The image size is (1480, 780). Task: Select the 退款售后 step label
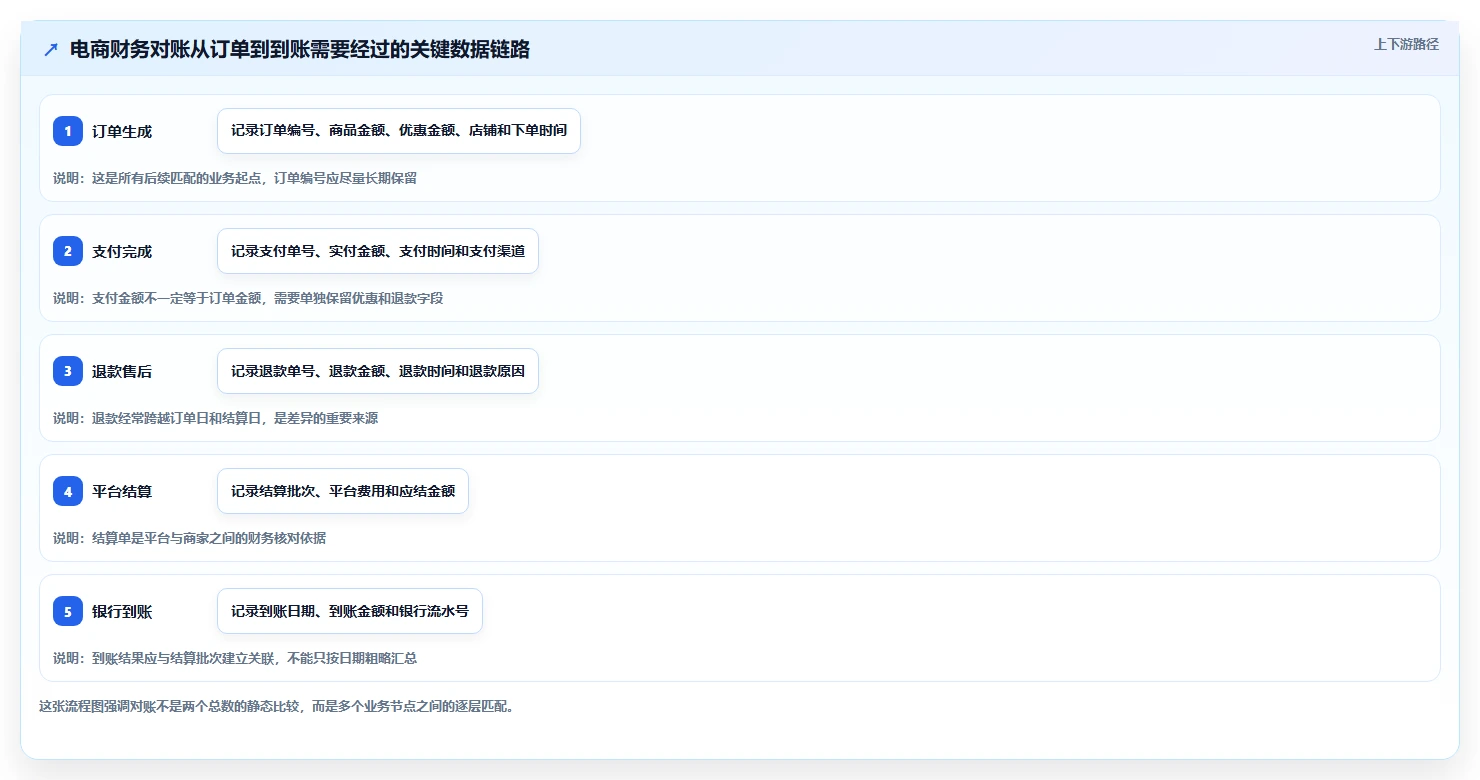[122, 371]
